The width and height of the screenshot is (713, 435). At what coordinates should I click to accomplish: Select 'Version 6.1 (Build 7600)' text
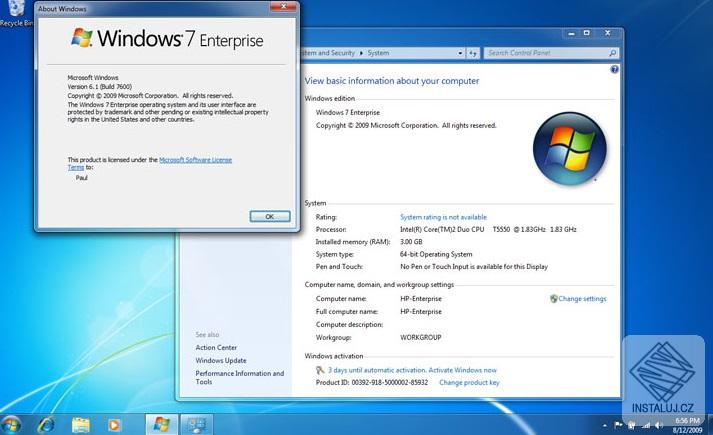(x=100, y=87)
